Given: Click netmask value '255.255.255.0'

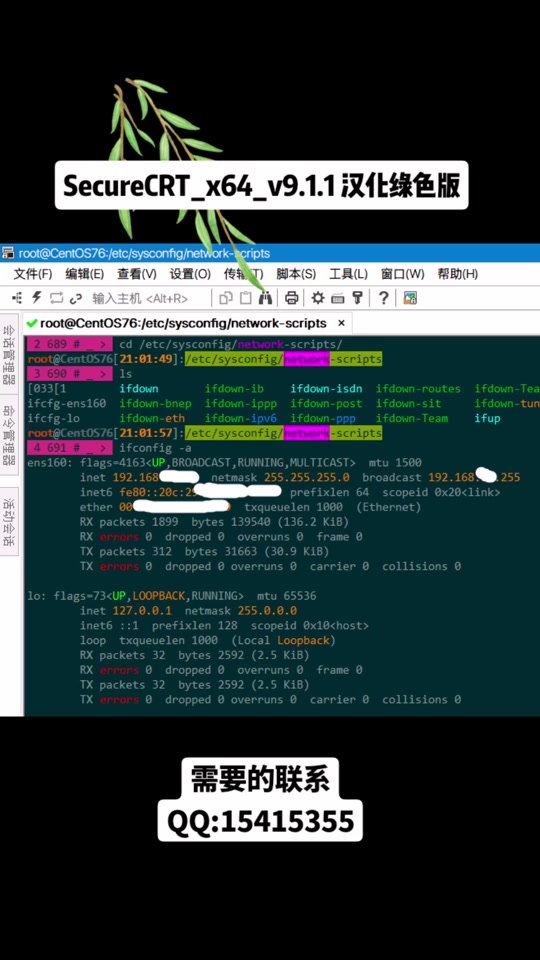Looking at the screenshot, I should [x=307, y=478].
